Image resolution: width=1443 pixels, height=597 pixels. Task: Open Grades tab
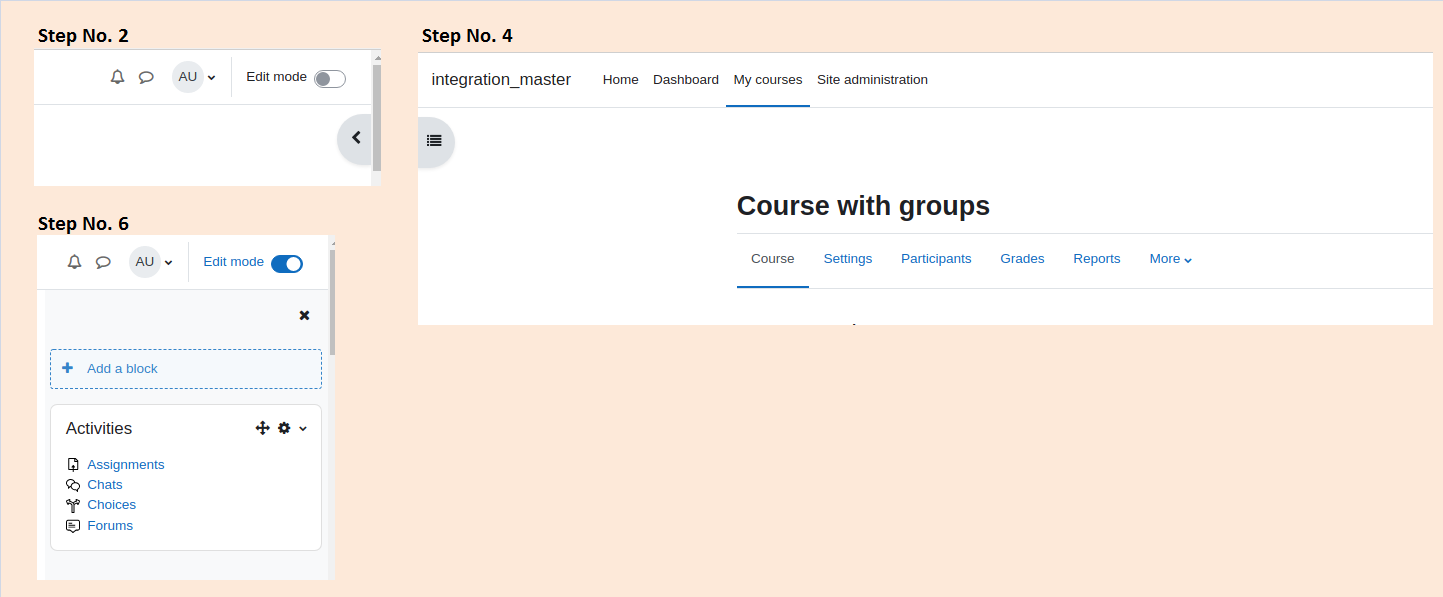(x=1022, y=259)
